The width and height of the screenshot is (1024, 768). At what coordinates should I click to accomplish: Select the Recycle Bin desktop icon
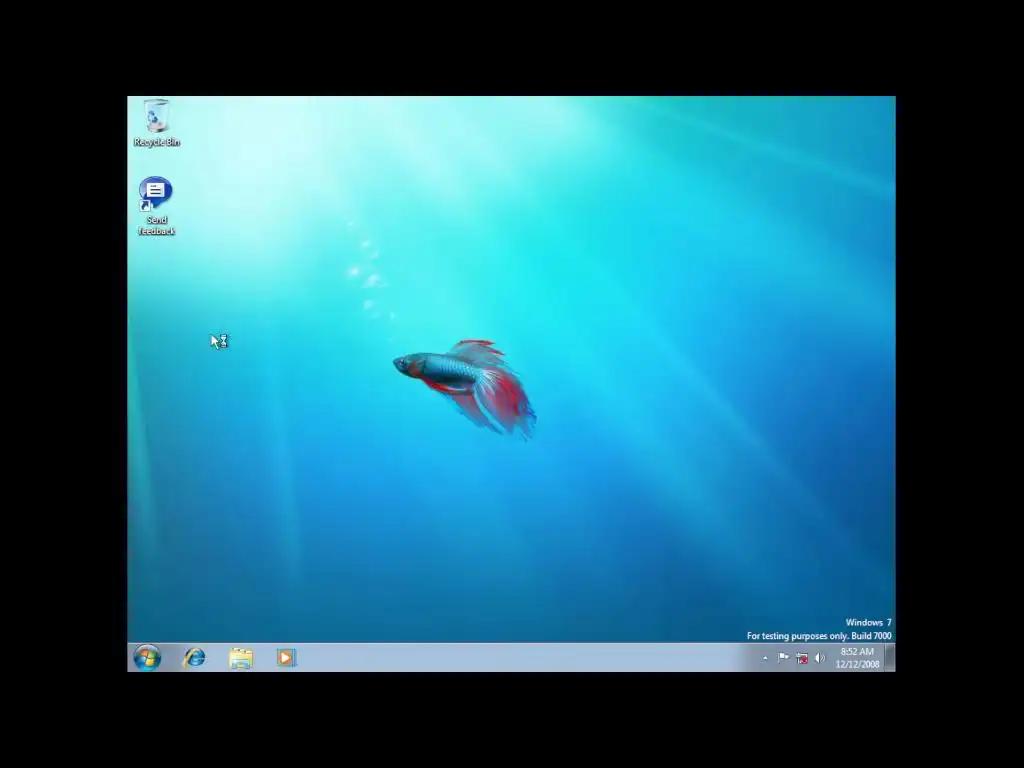click(x=157, y=123)
